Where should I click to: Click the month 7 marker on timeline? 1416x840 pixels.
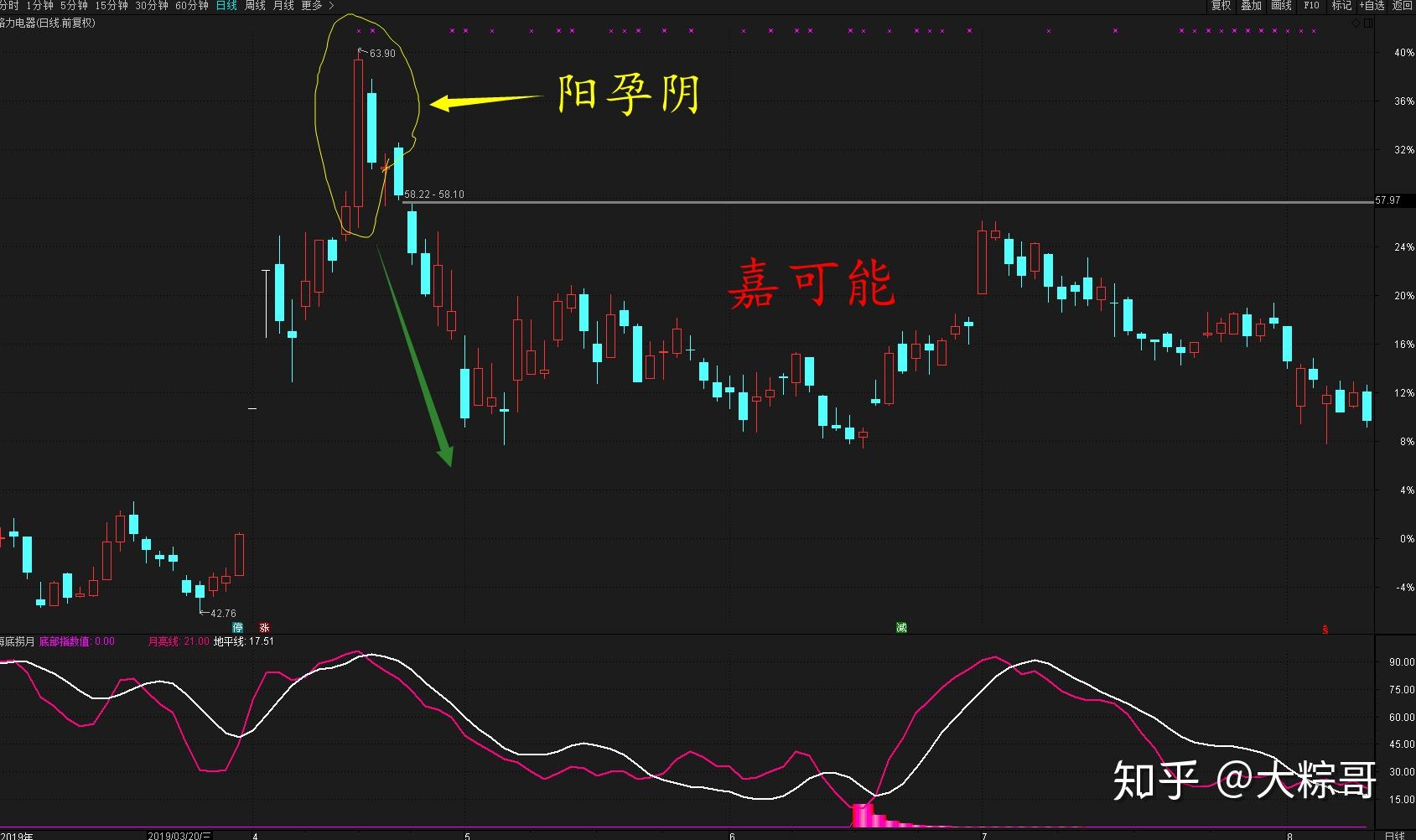click(984, 835)
